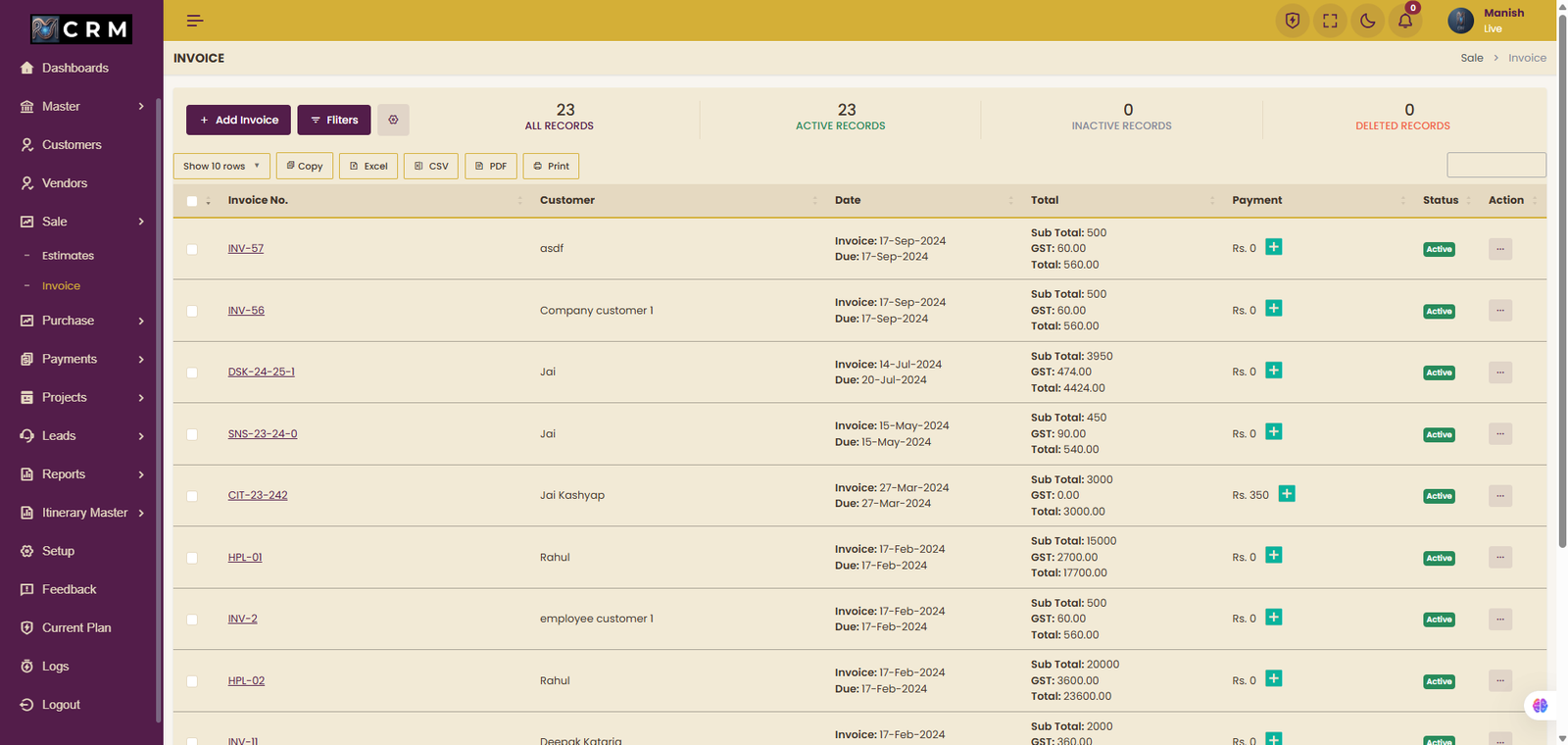Expand the Purchase sidebar menu
This screenshot has height=745, width=1568.
pos(81,321)
